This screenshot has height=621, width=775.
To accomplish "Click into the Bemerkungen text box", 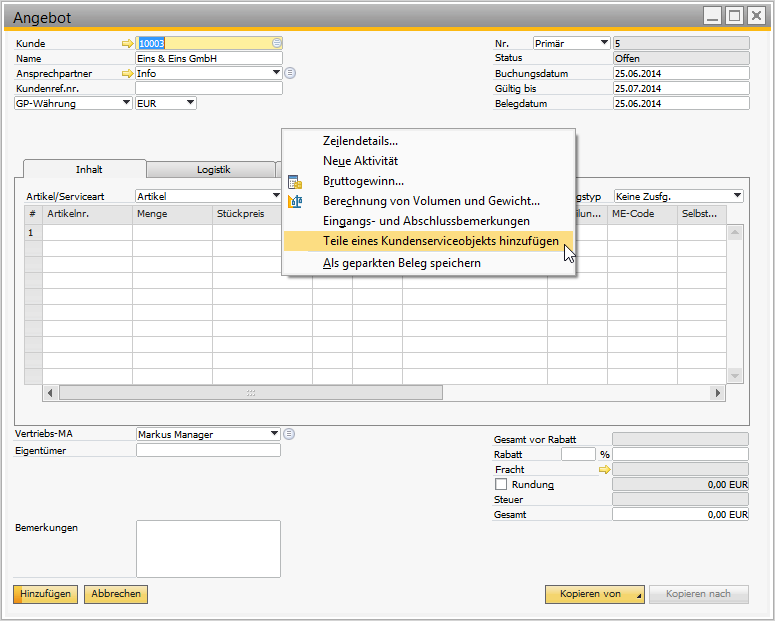I will [208, 549].
